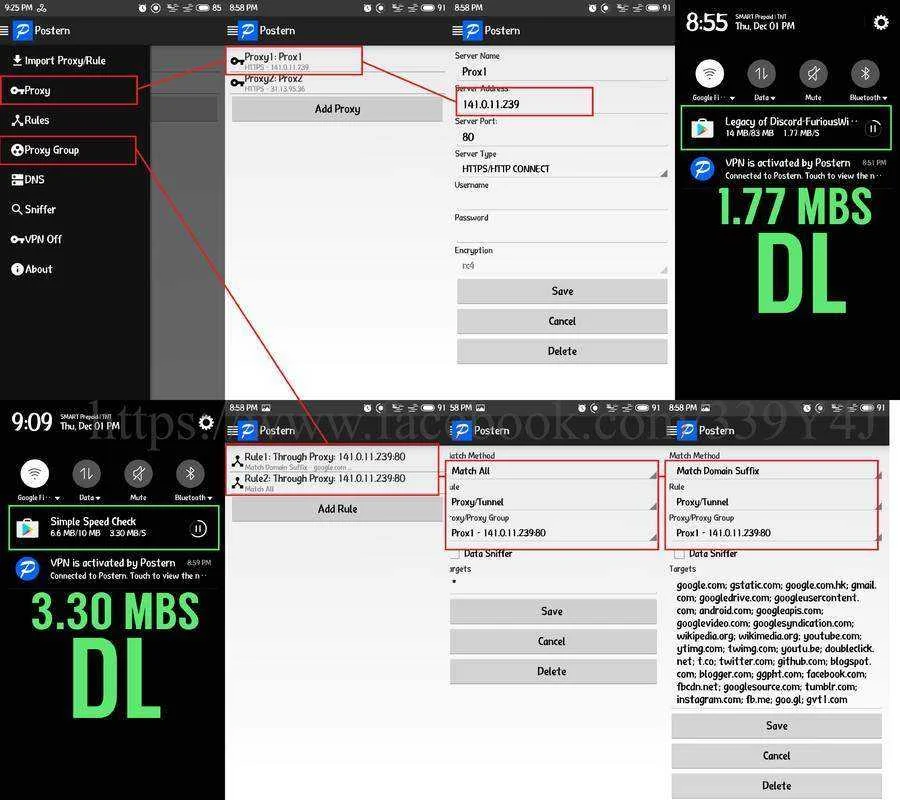This screenshot has height=800, width=900.
Task: Cancel editing the Prox1 server
Action: coord(562,321)
